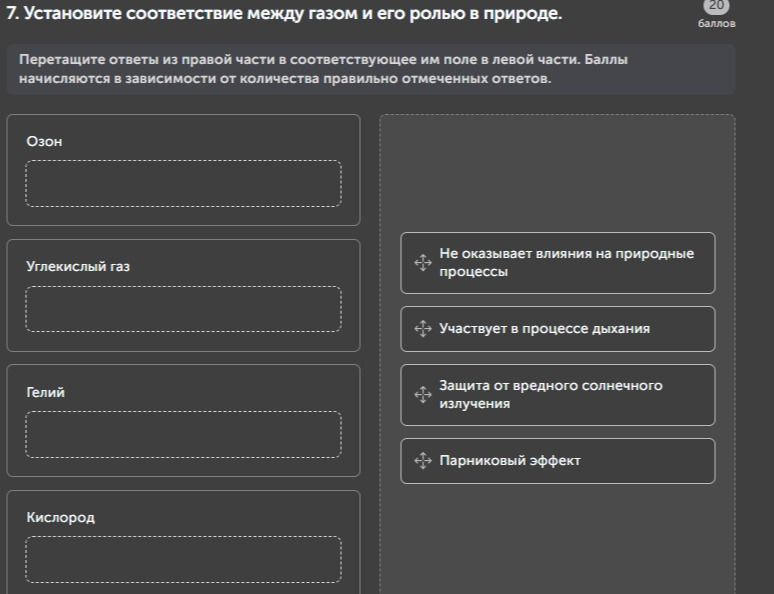Click the 20 баллов score badge

[x=716, y=14]
